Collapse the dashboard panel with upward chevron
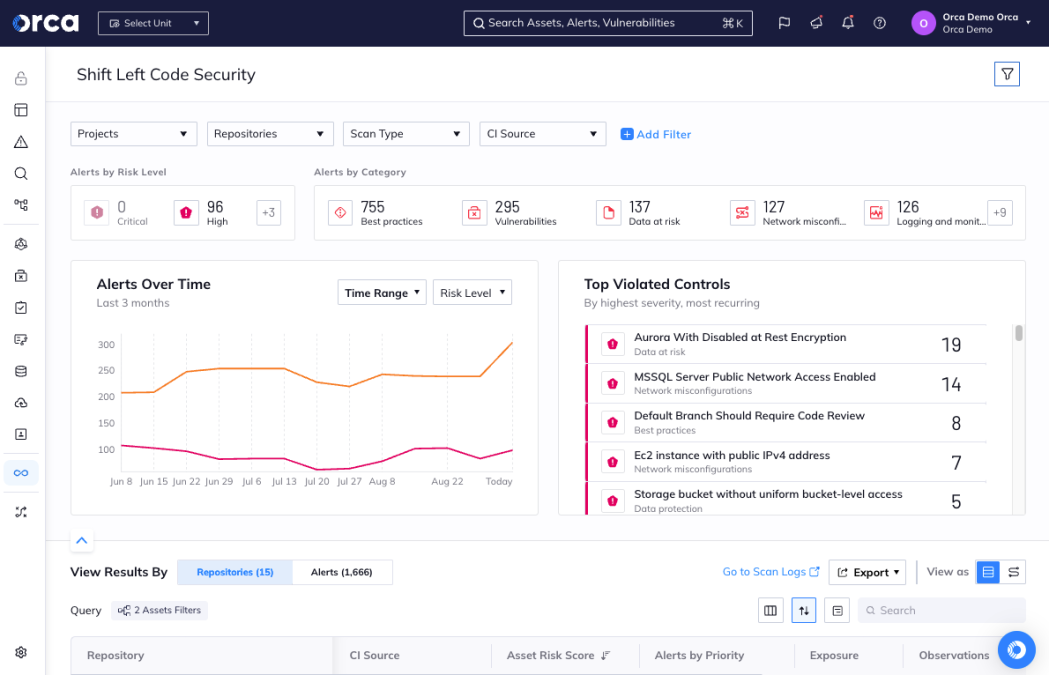This screenshot has width=1049, height=675. click(81, 540)
